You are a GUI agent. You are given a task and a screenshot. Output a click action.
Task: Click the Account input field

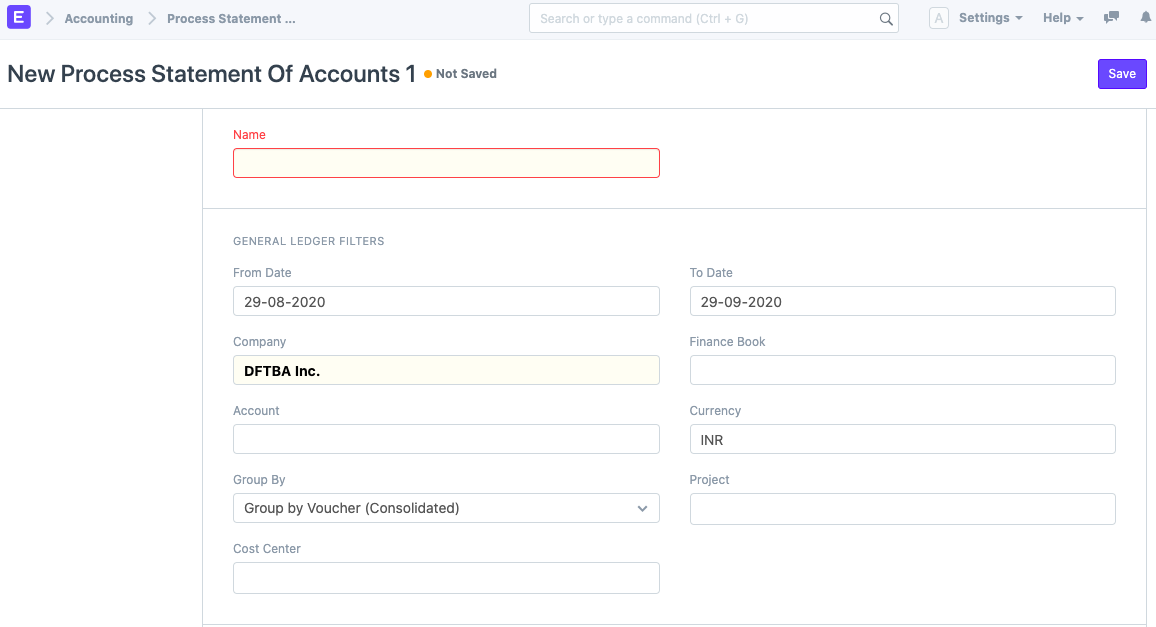click(x=446, y=439)
